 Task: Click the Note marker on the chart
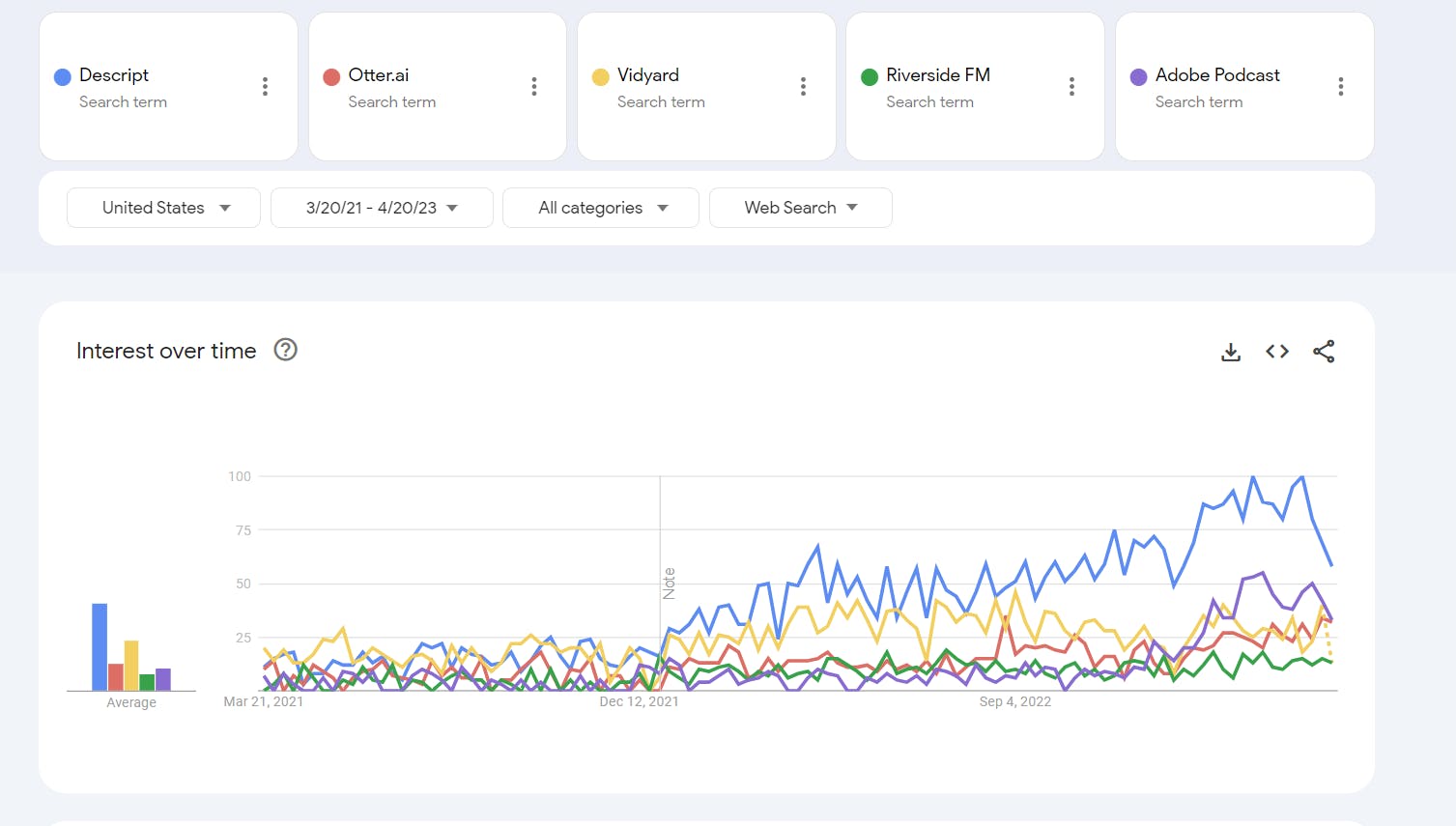pyautogui.click(x=669, y=584)
